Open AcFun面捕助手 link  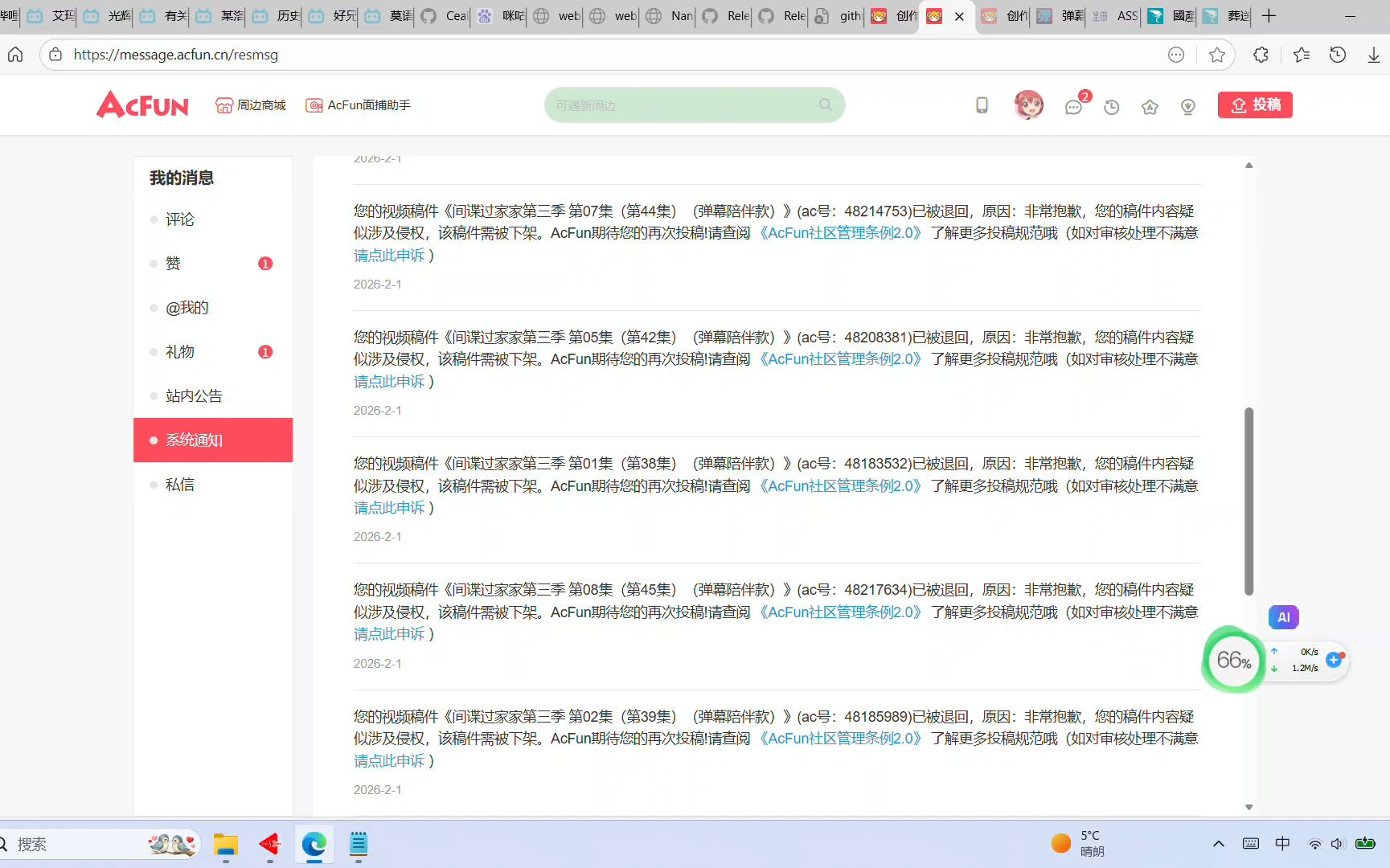(x=359, y=105)
